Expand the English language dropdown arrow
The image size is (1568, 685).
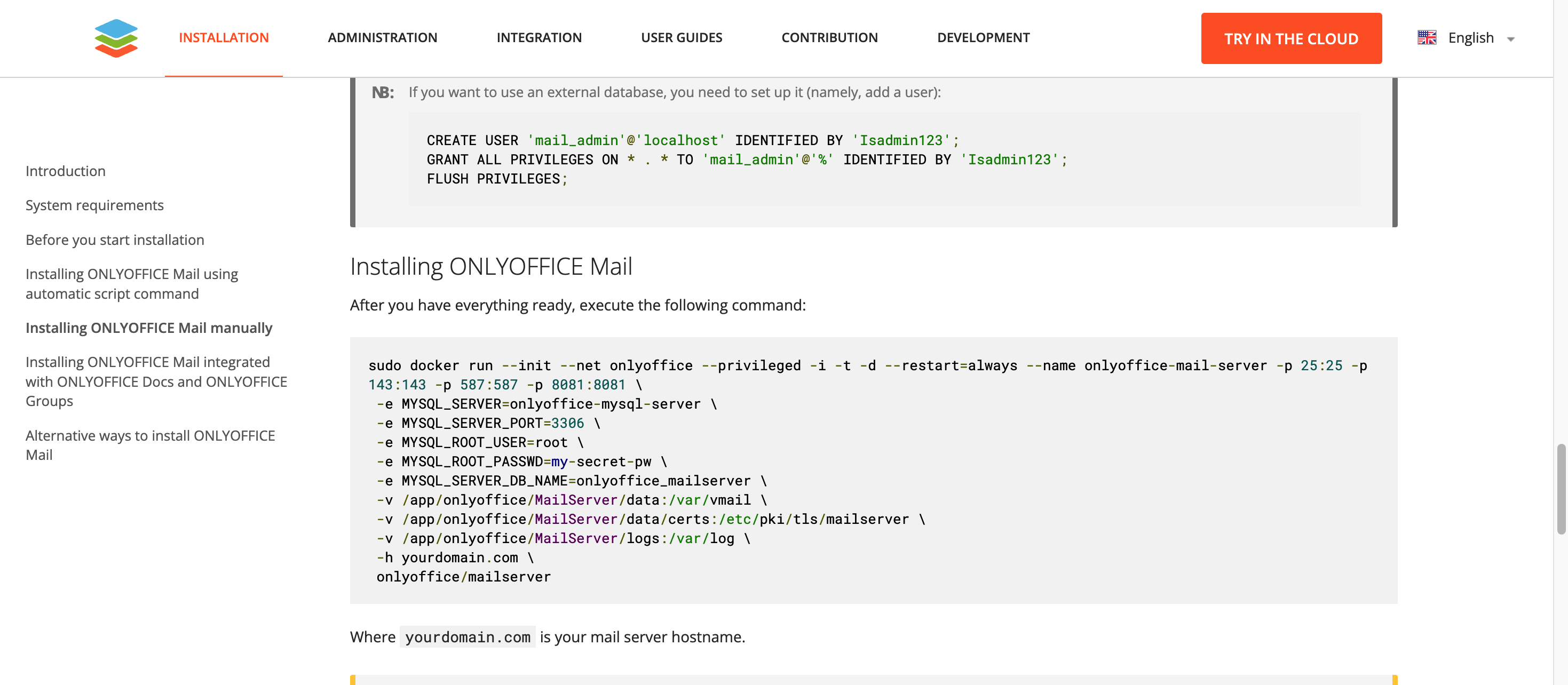1510,39
